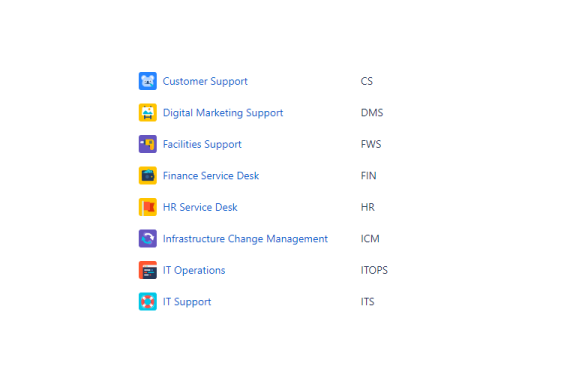The height and width of the screenshot is (378, 588).
Task: Click the FWS project key
Action: pos(371,144)
